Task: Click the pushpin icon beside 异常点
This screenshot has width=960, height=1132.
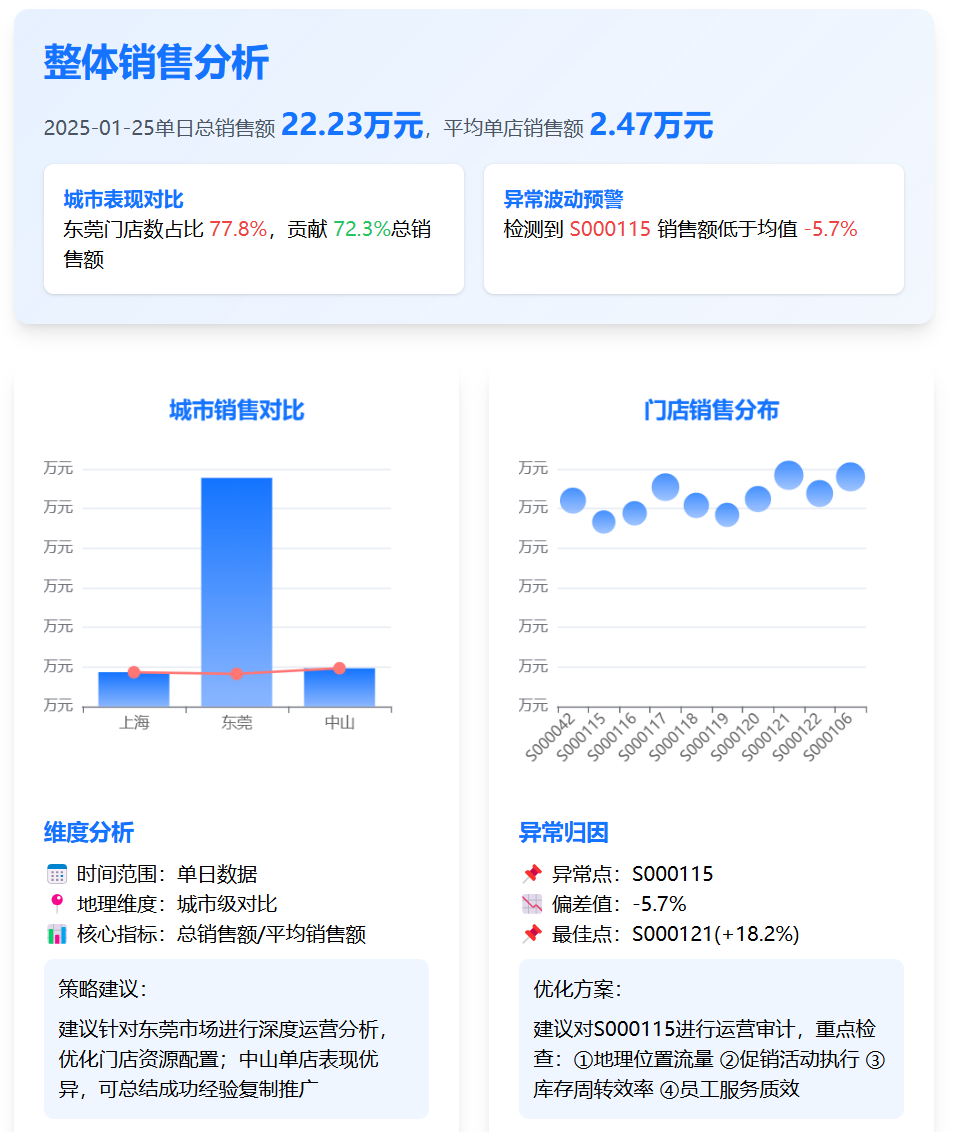Action: click(530, 873)
